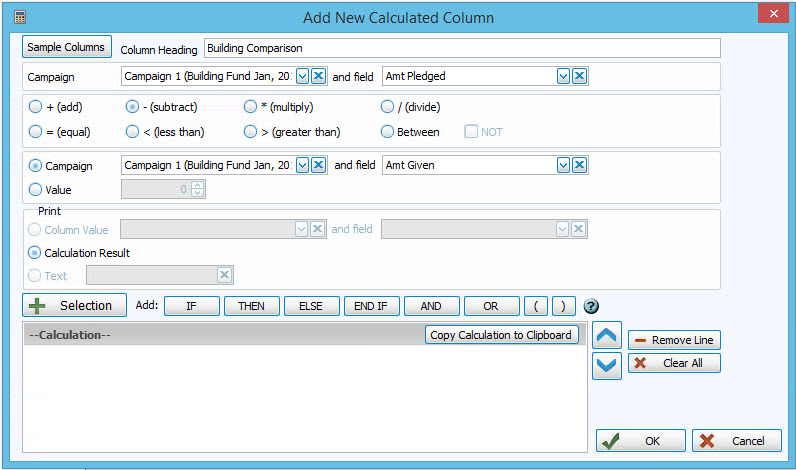Edit the Column Heading text field

(x=461, y=48)
